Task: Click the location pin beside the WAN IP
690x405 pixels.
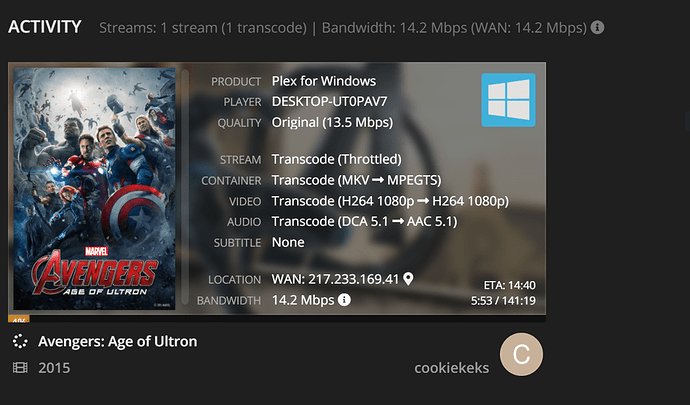Action: tap(408, 278)
